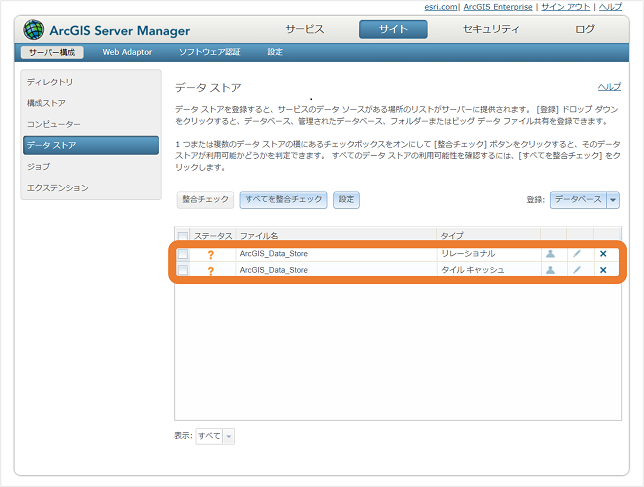644x487 pixels.
Task: Edit the リレーショナル data store entry
Action: [577, 254]
